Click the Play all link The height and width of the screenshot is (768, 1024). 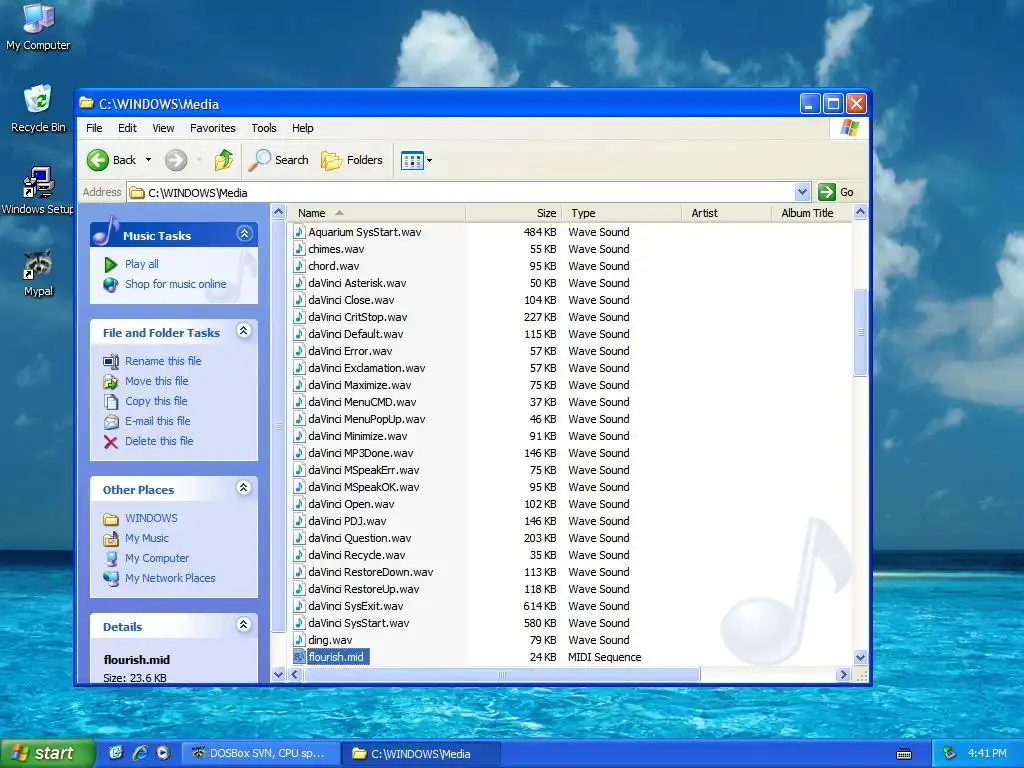pyautogui.click(x=142, y=264)
